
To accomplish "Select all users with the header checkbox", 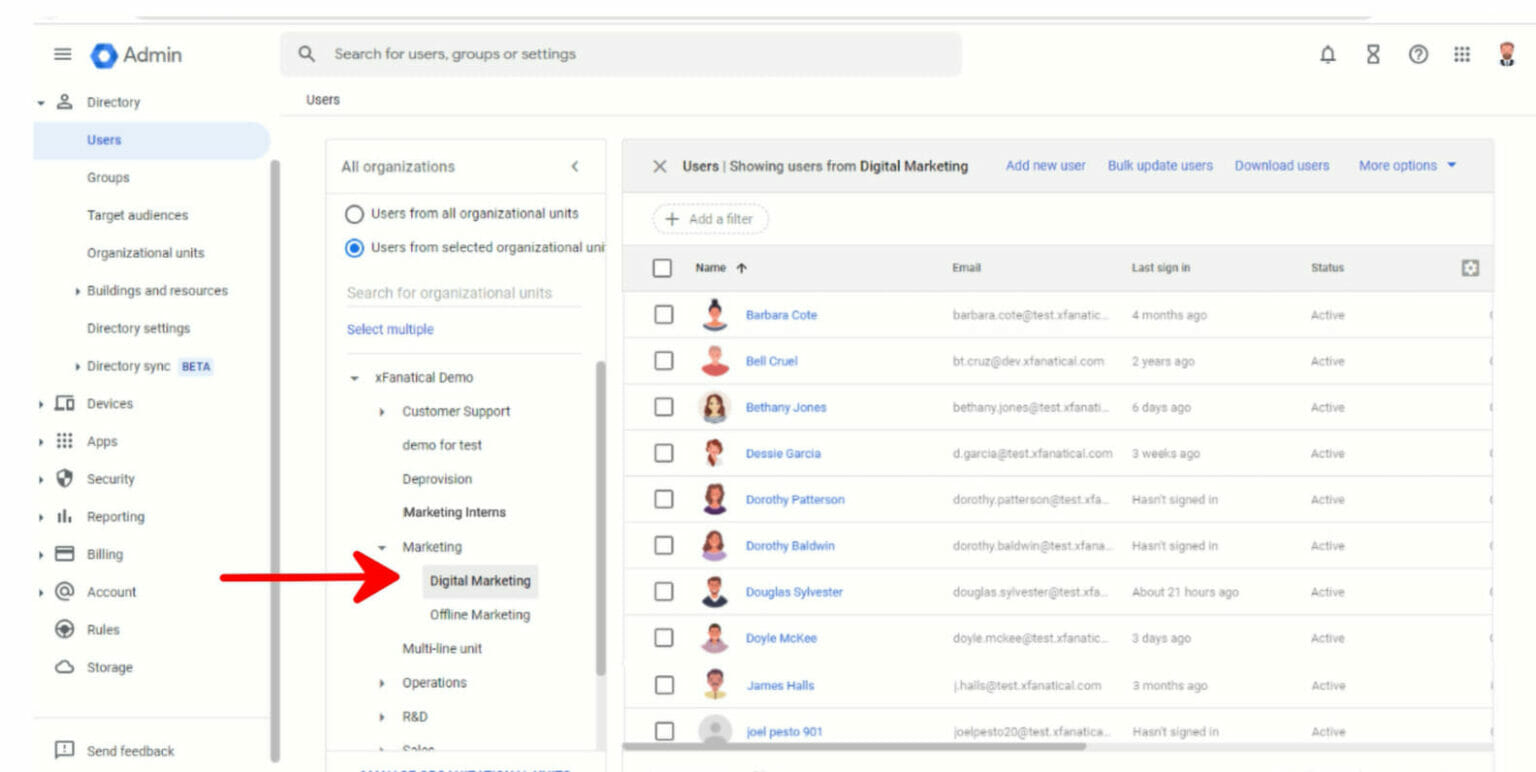I will (663, 267).
